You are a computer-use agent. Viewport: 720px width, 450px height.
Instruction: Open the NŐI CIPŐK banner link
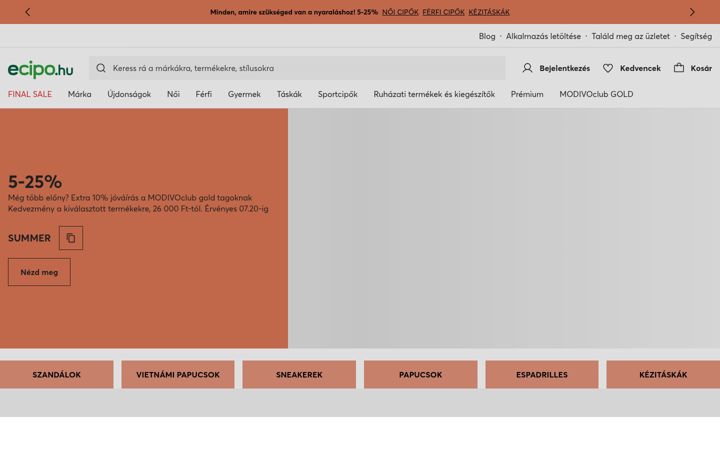(400, 12)
